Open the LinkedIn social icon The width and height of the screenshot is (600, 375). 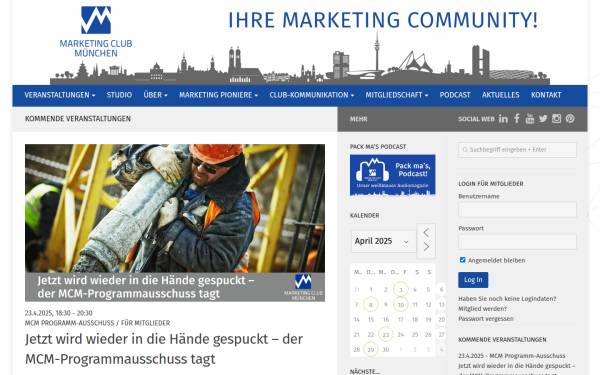pos(503,119)
